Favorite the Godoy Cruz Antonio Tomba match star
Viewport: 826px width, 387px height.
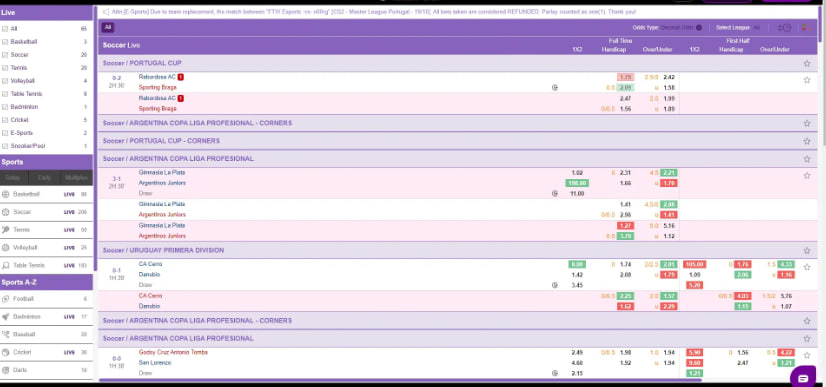point(807,355)
